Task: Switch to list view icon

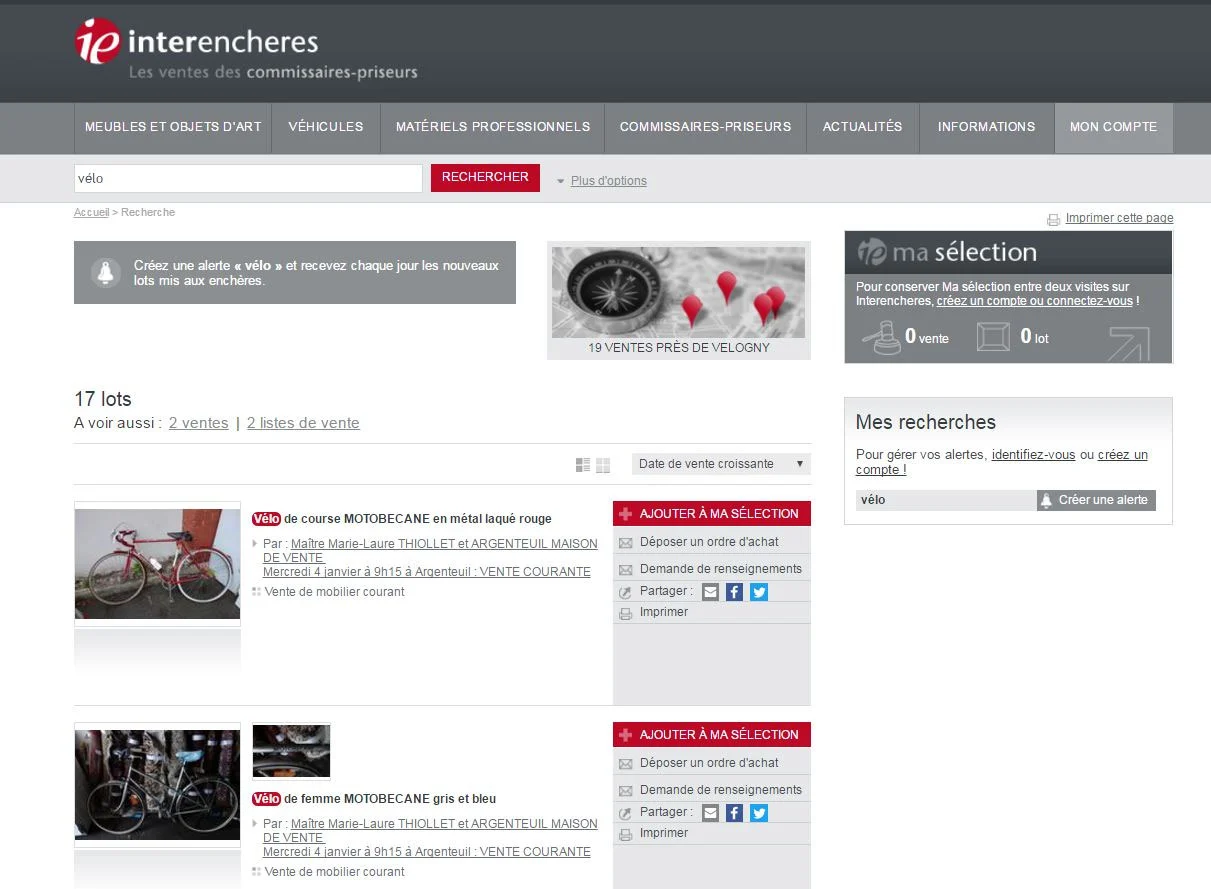Action: click(583, 465)
